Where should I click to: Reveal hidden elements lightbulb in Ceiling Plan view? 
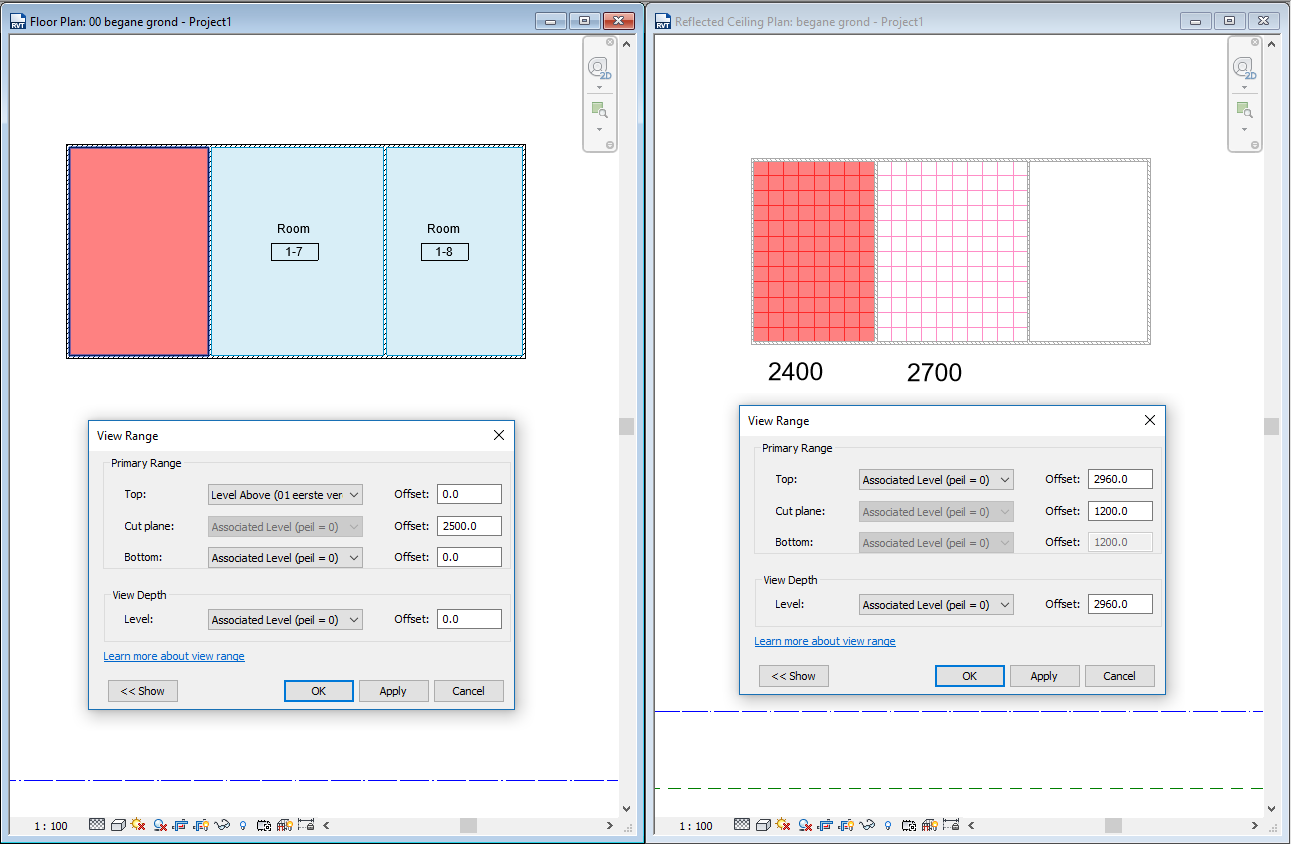point(888,825)
